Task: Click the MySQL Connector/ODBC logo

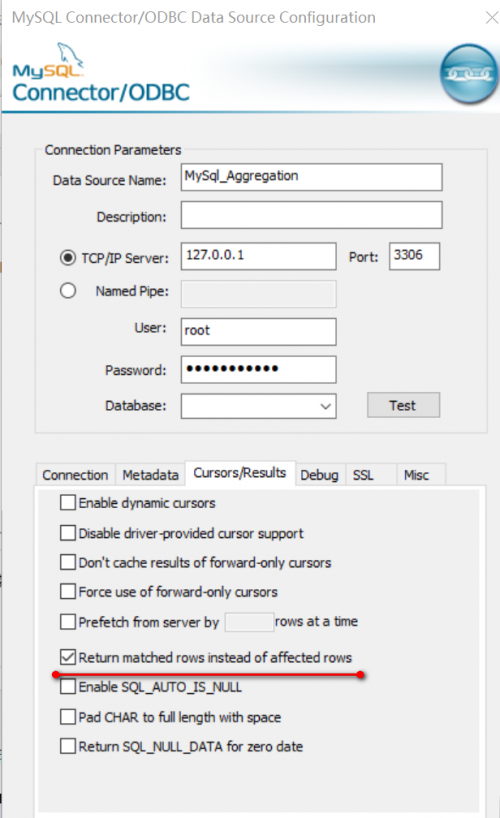Action: click(101, 73)
